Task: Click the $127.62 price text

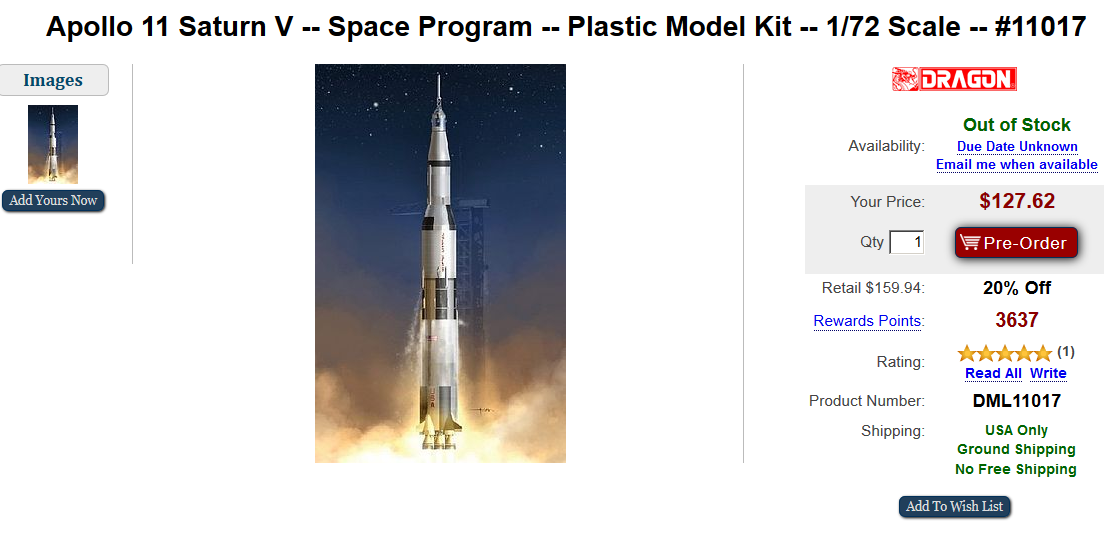Action: coord(1017,201)
